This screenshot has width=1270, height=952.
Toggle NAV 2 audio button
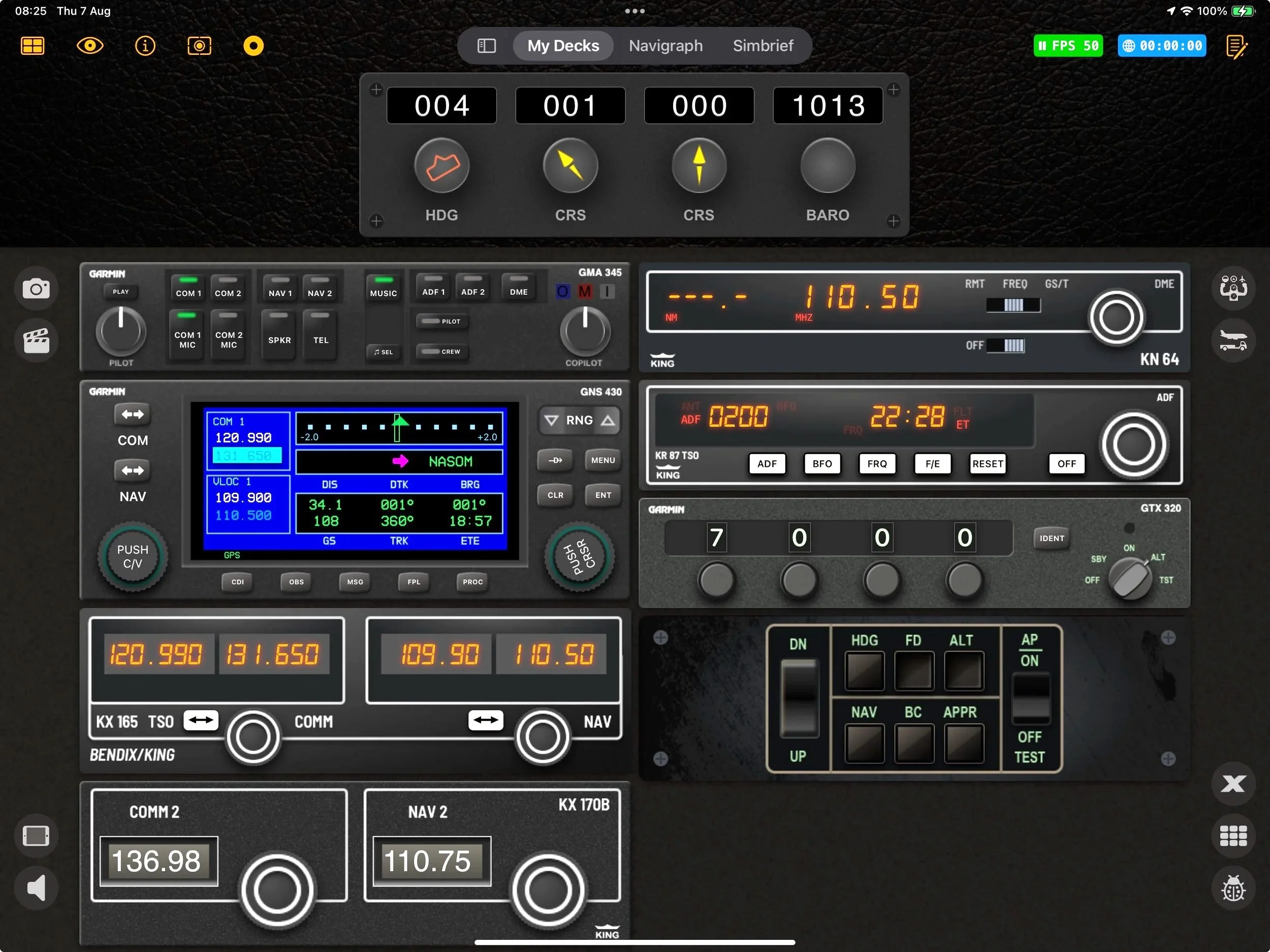pyautogui.click(x=320, y=288)
